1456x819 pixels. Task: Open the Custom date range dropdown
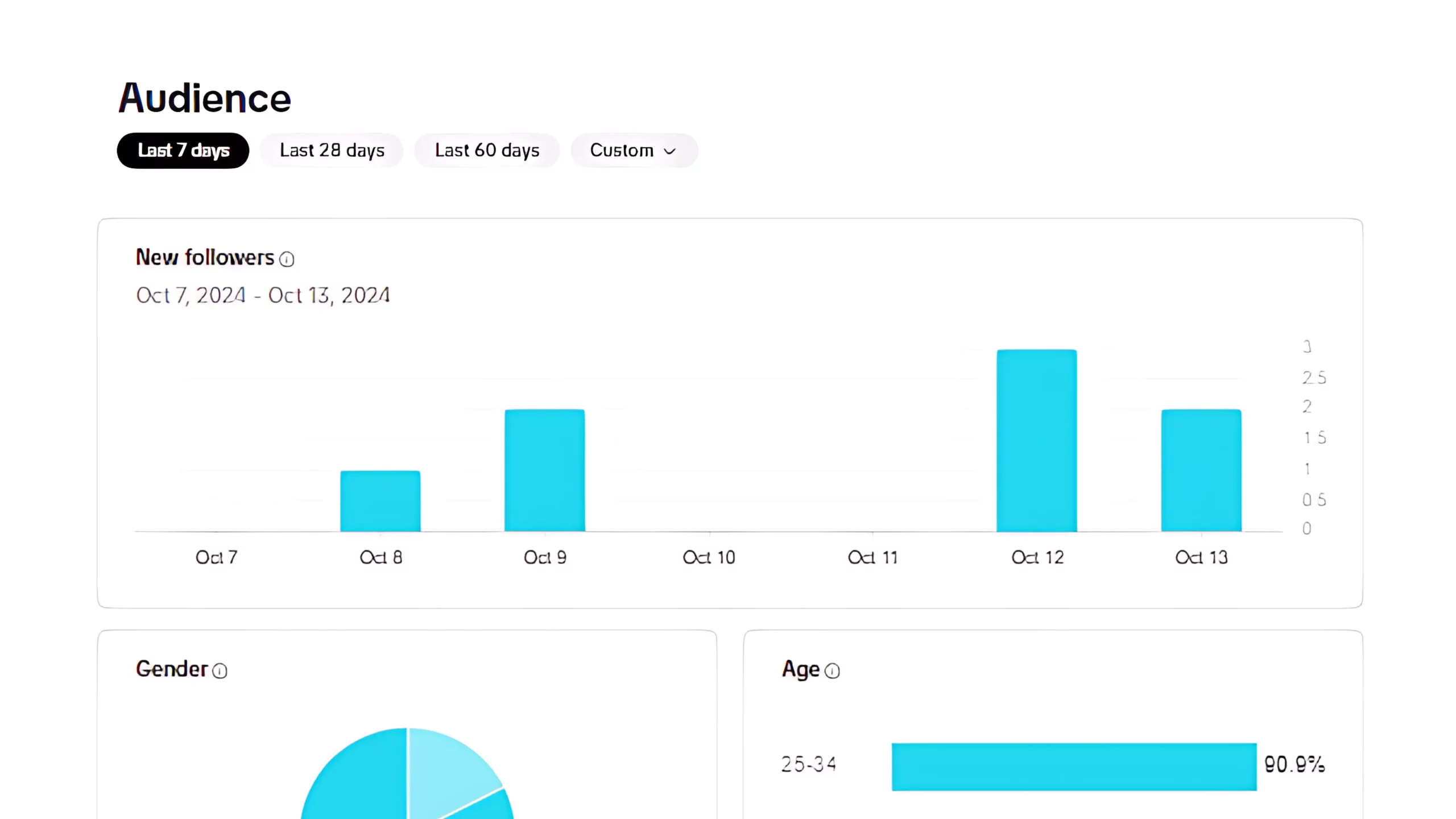tap(634, 151)
